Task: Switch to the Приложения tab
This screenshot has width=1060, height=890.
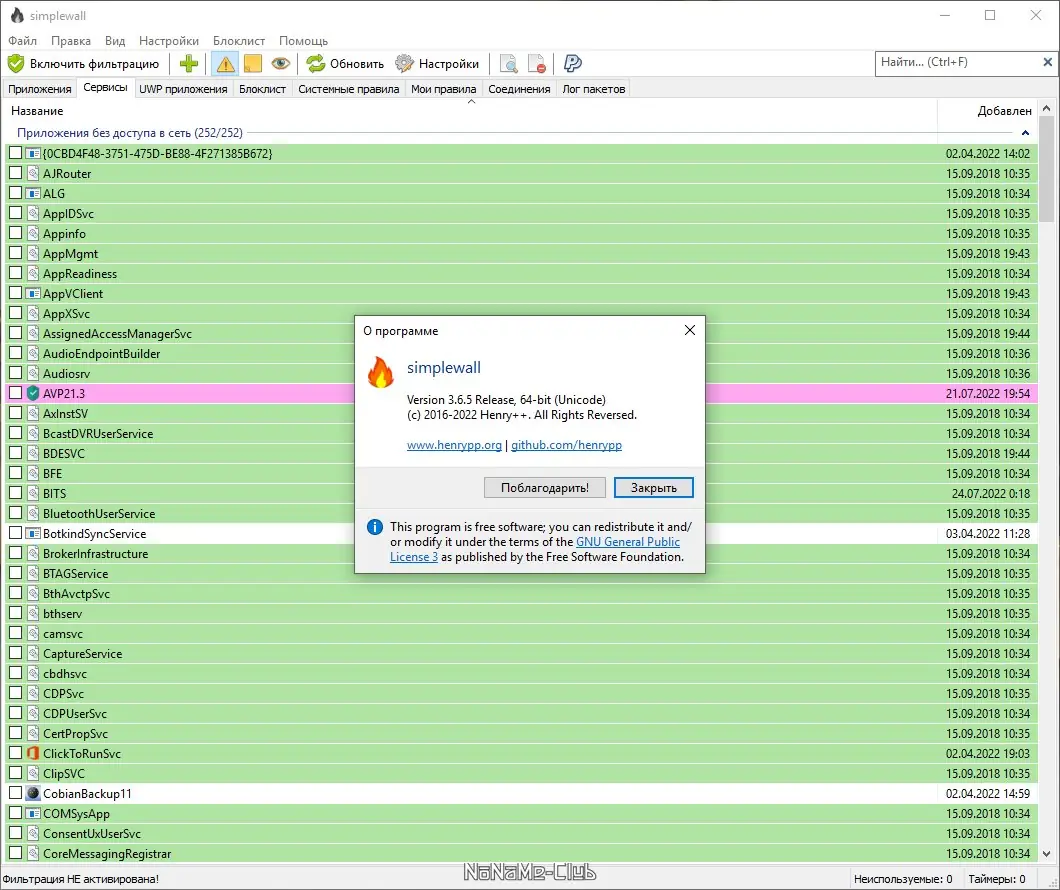Action: coord(40,89)
